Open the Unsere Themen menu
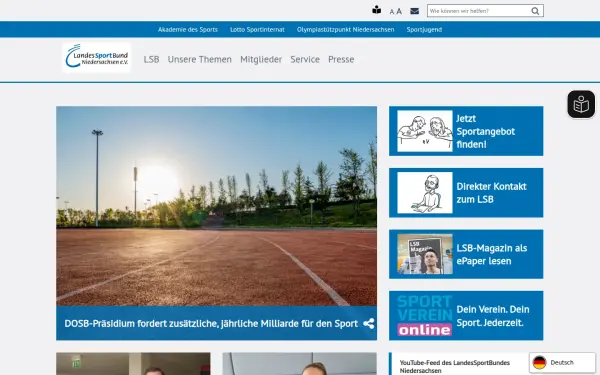This screenshot has width=600, height=375. point(199,59)
